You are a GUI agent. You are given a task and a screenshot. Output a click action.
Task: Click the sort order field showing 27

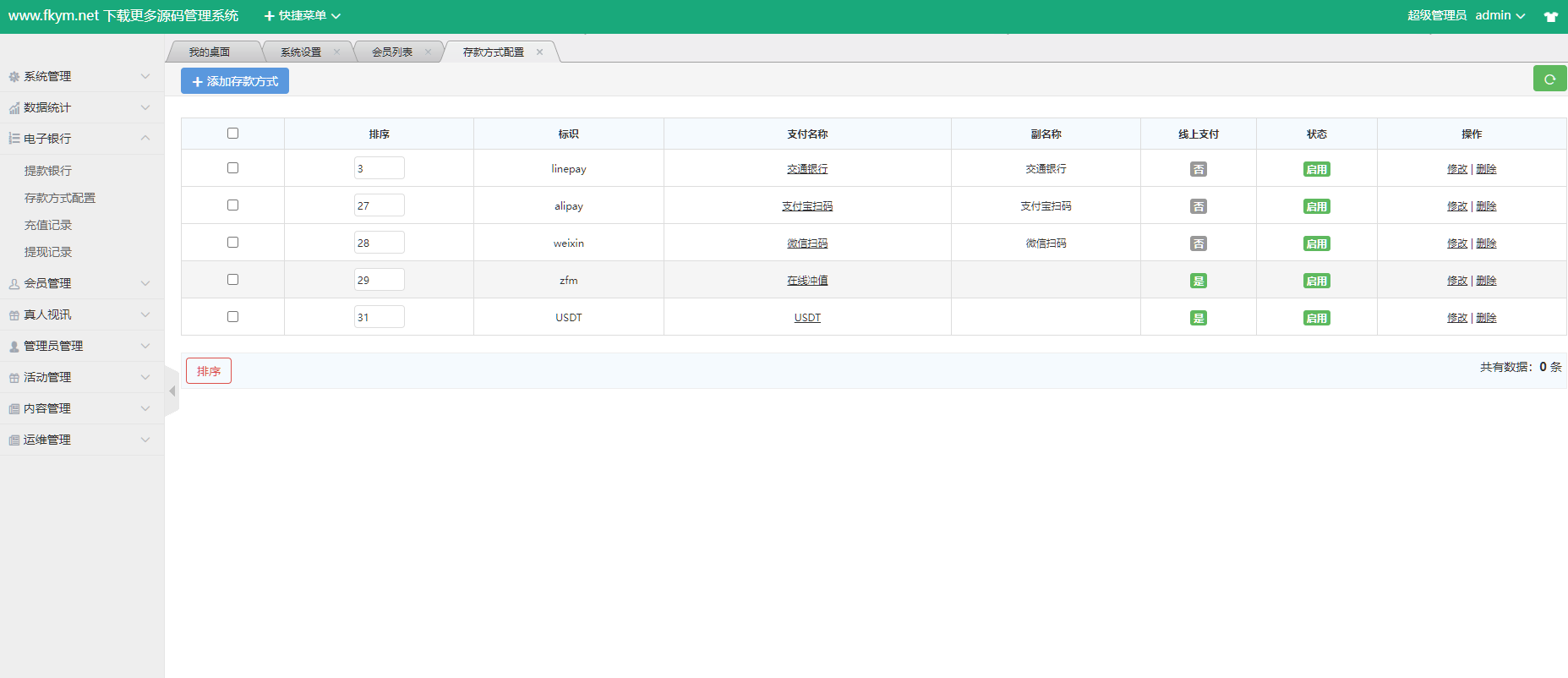pyautogui.click(x=379, y=205)
